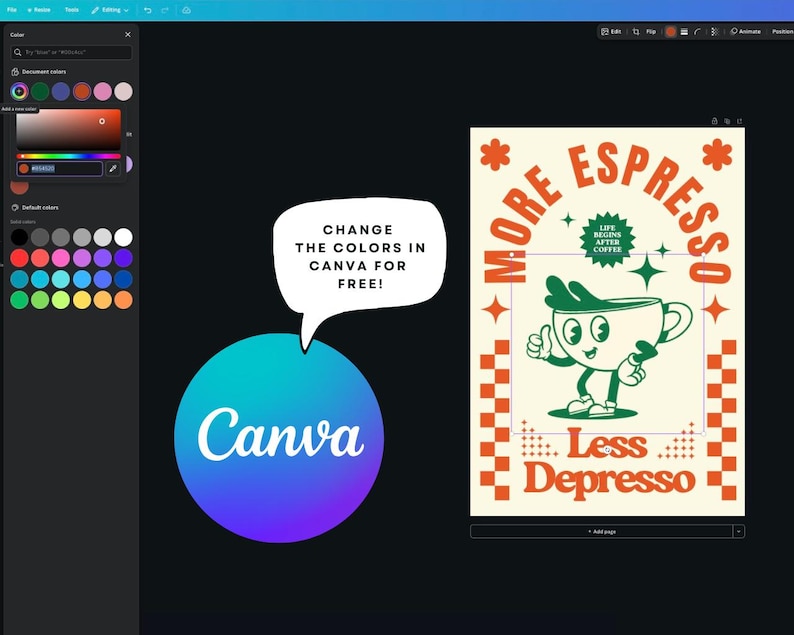
Task: Close the Color panel
Action: (128, 34)
